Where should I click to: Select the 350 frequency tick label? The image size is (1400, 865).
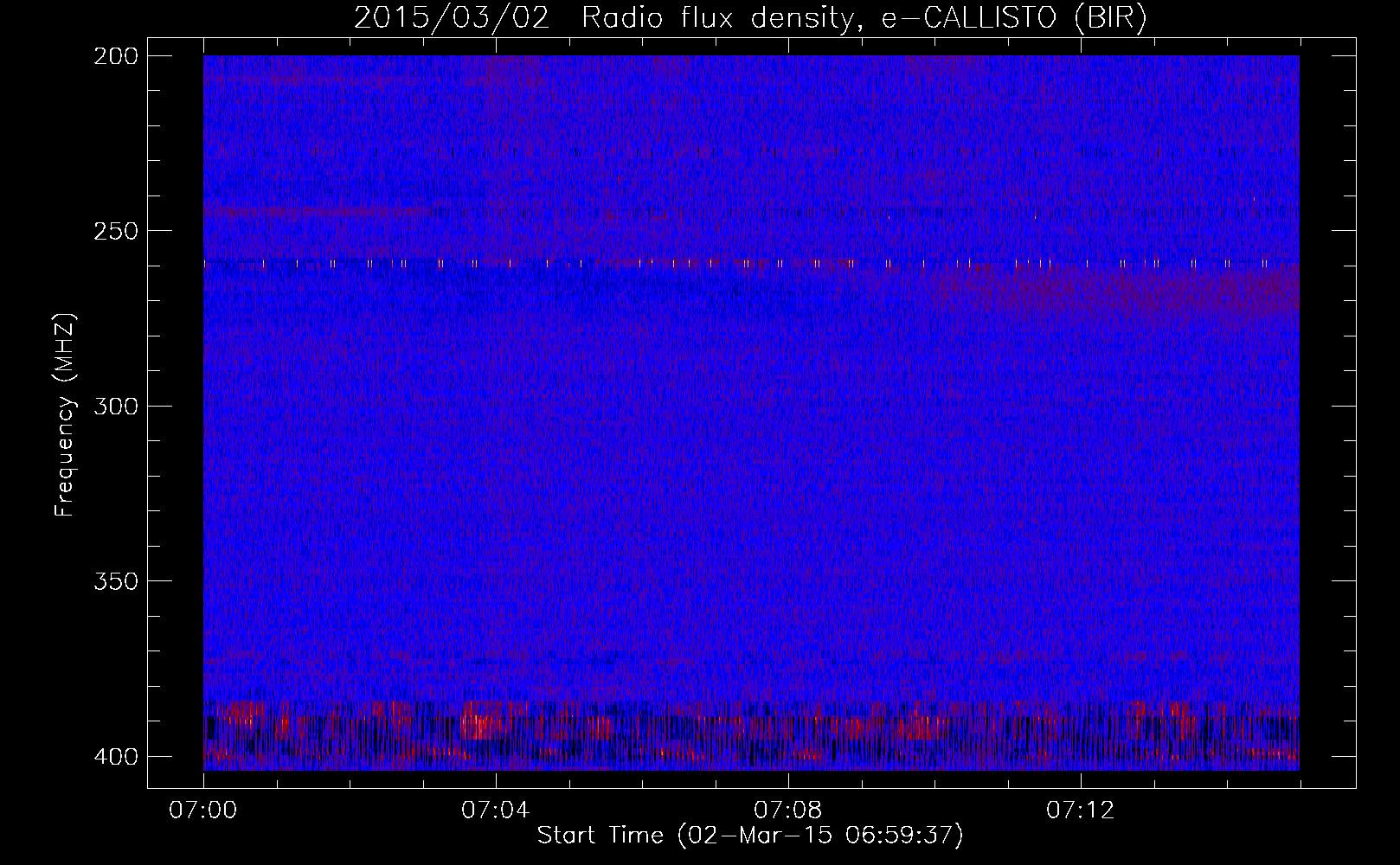[115, 581]
